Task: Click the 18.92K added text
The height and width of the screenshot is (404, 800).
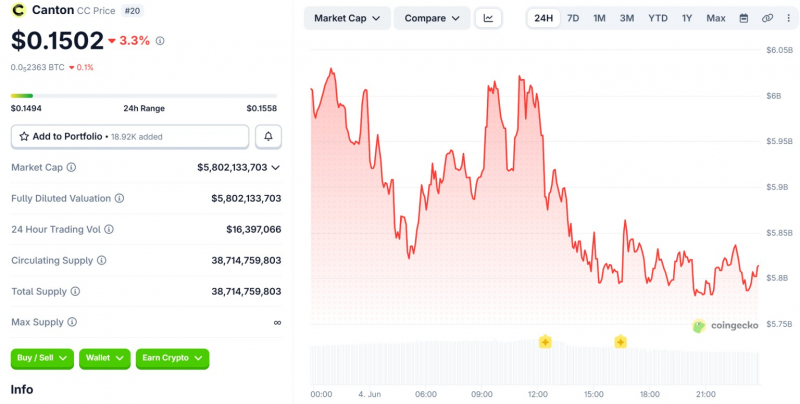Action: [x=137, y=137]
